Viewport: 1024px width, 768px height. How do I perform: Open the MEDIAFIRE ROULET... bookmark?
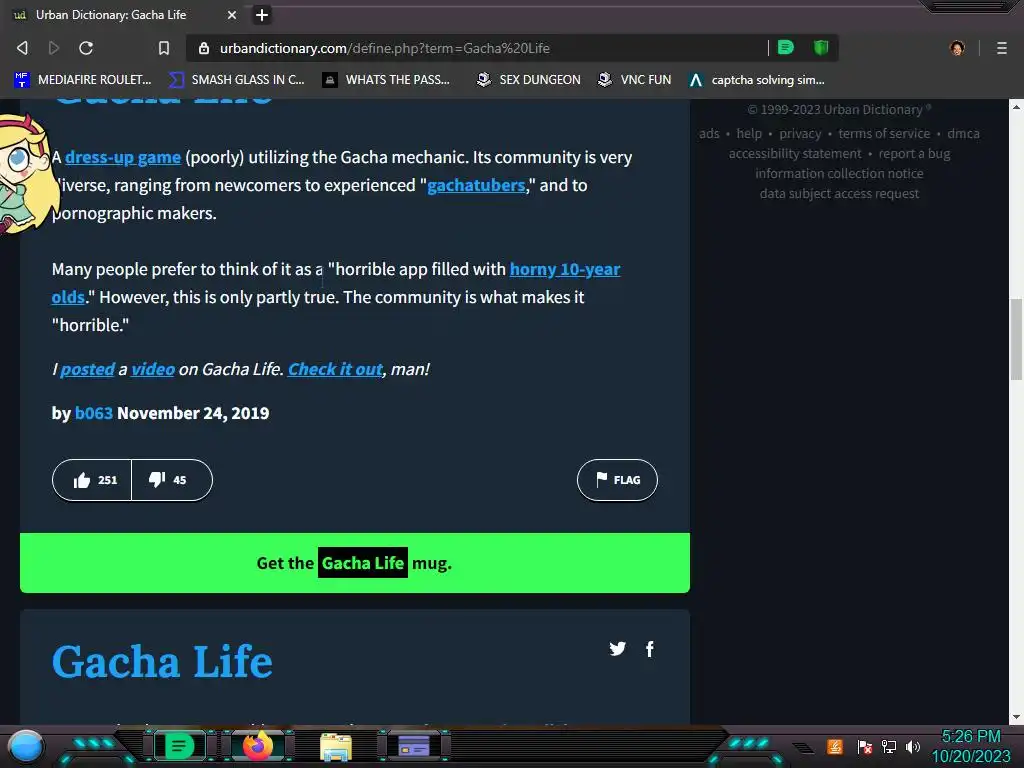pos(82,80)
